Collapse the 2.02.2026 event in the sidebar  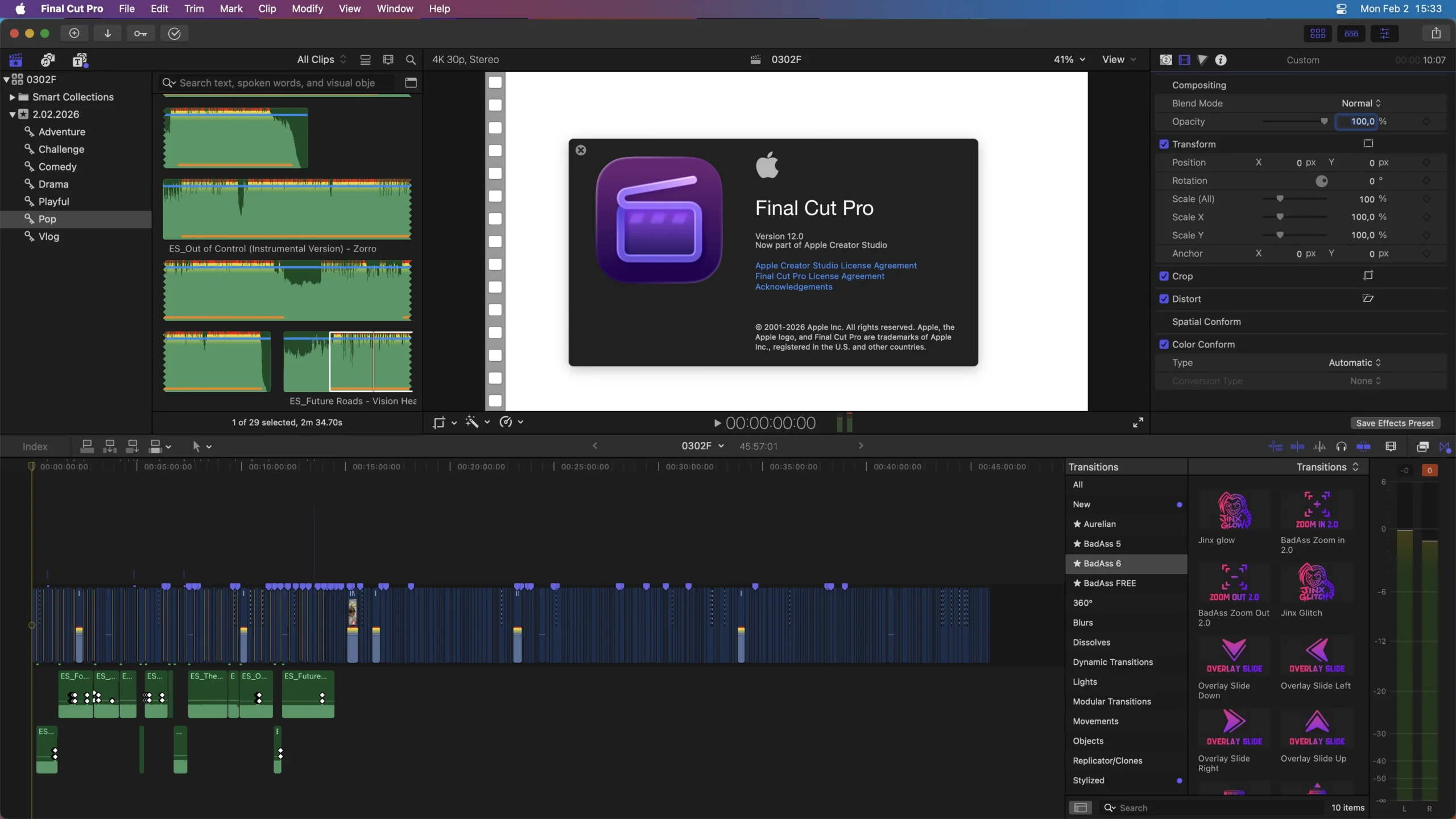pos(13,114)
